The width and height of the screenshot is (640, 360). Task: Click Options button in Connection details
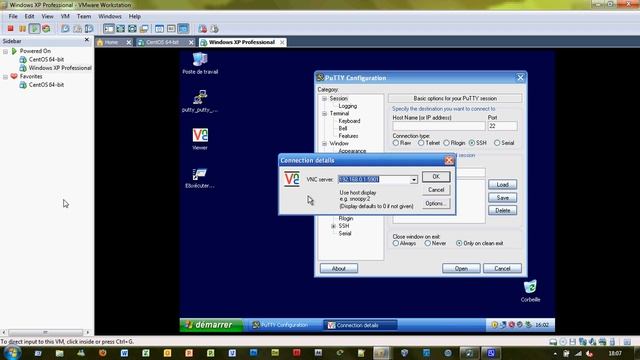tap(436, 203)
